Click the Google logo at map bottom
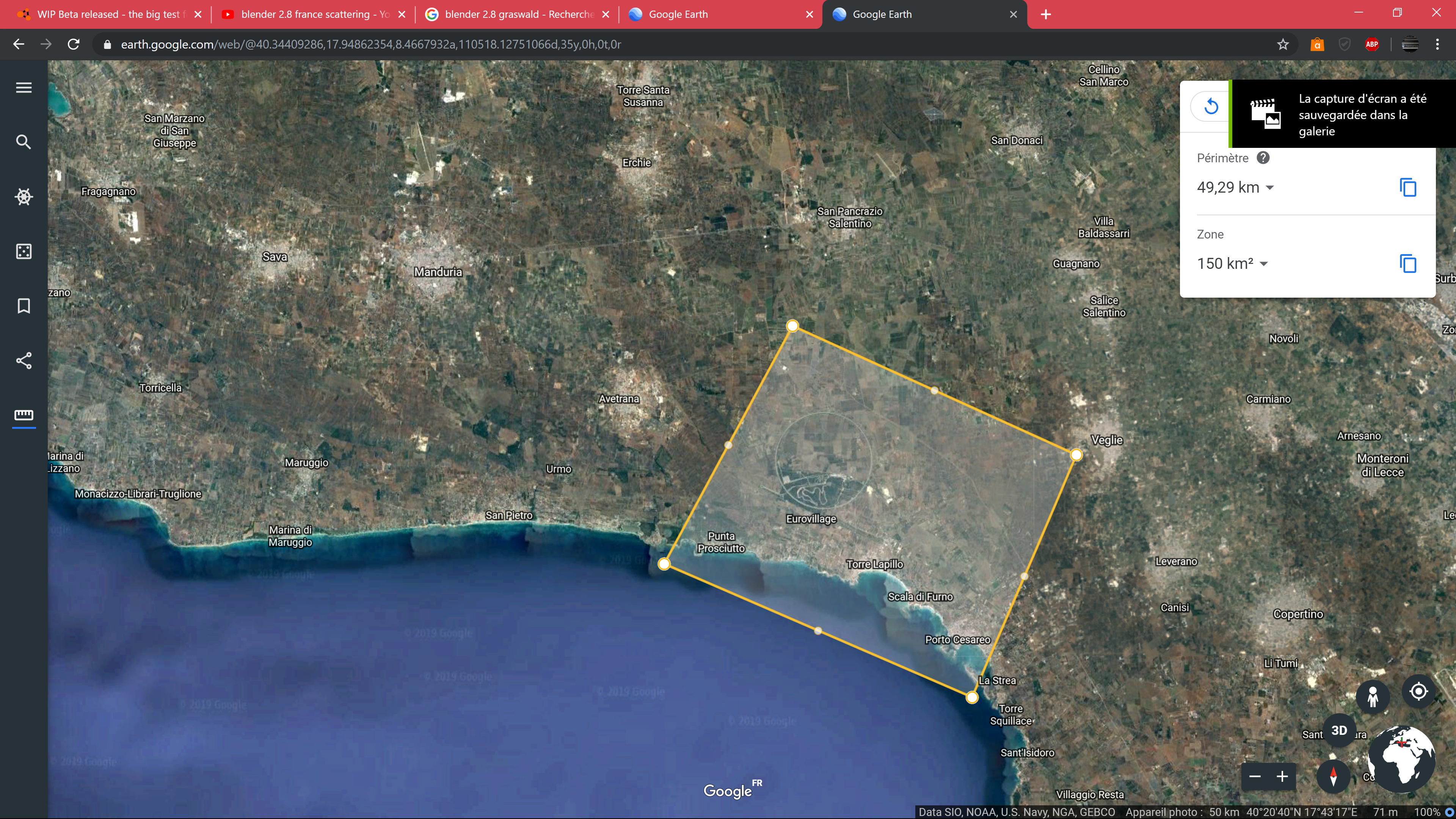 (x=733, y=790)
